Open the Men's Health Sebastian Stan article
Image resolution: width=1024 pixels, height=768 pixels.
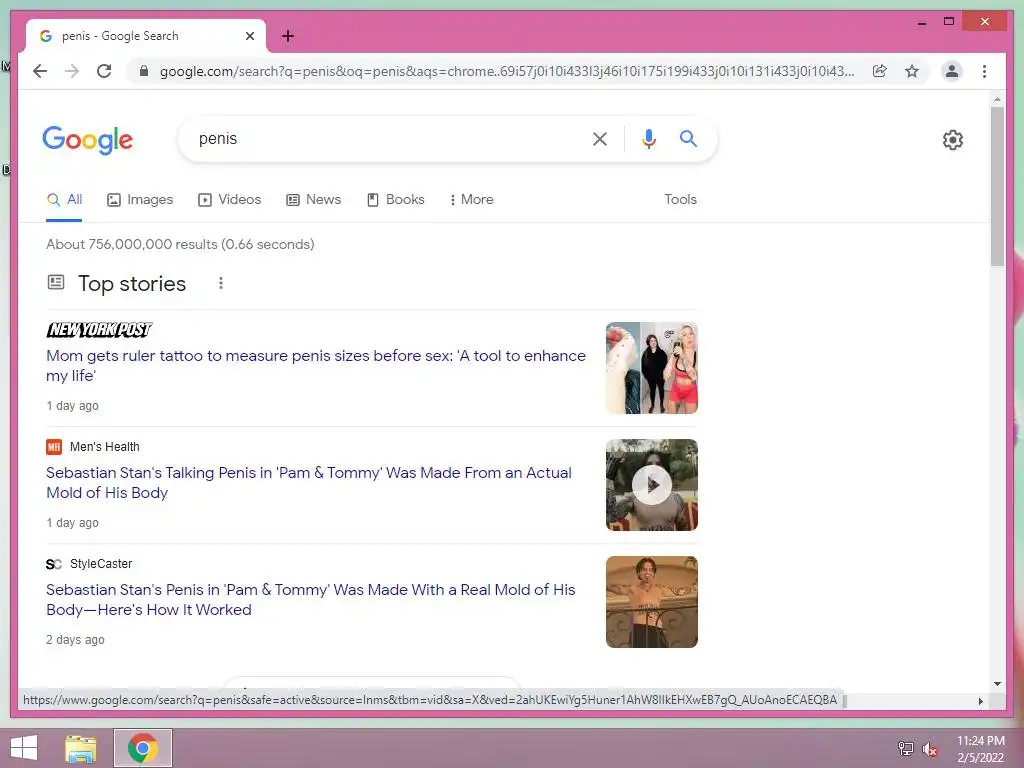pos(309,483)
